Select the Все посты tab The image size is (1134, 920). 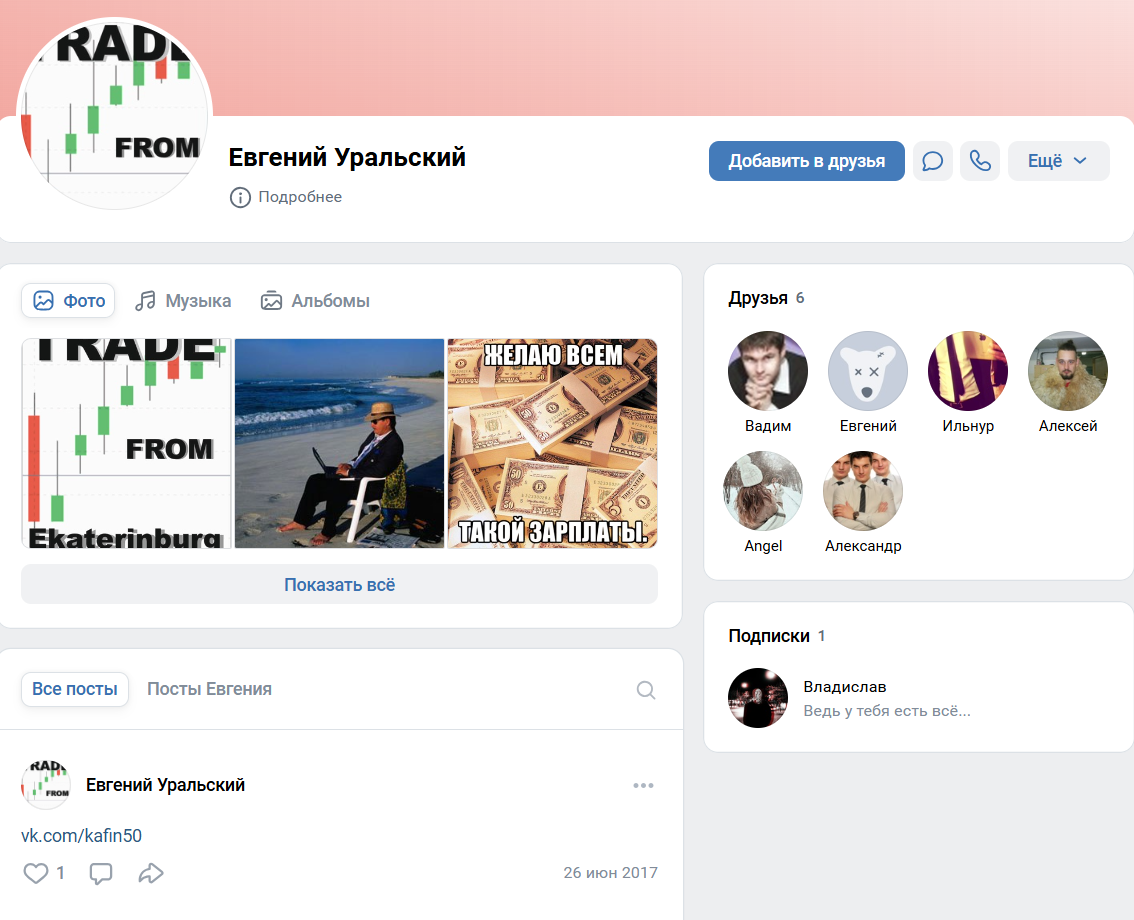coord(74,689)
